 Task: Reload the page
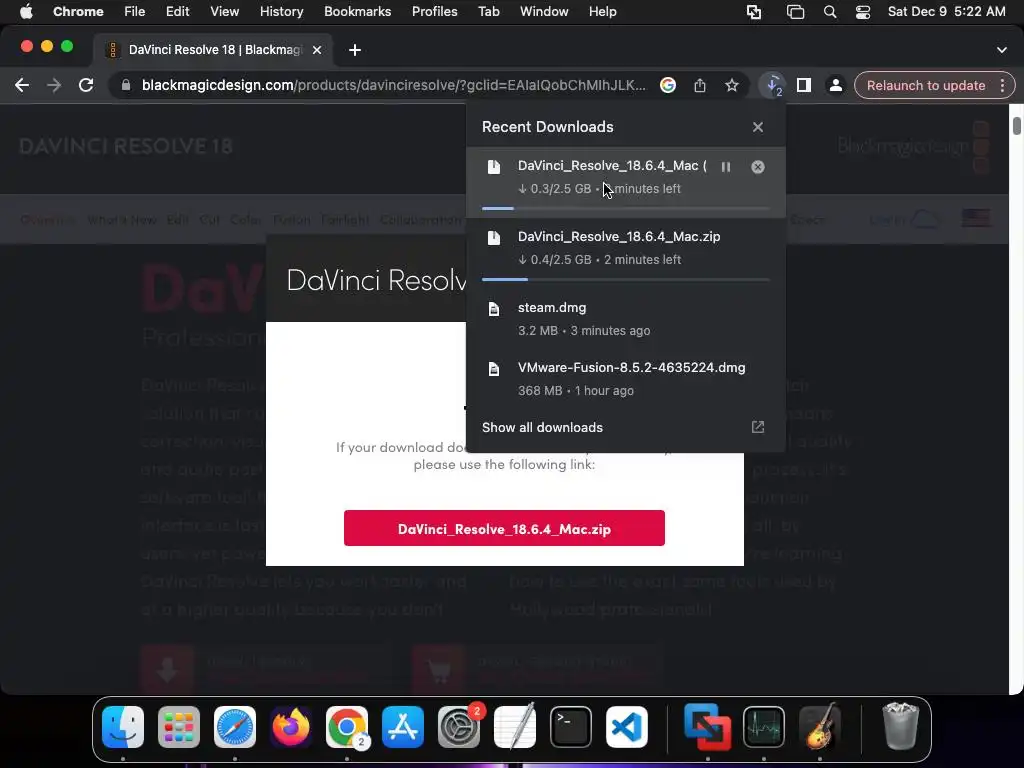coord(86,86)
